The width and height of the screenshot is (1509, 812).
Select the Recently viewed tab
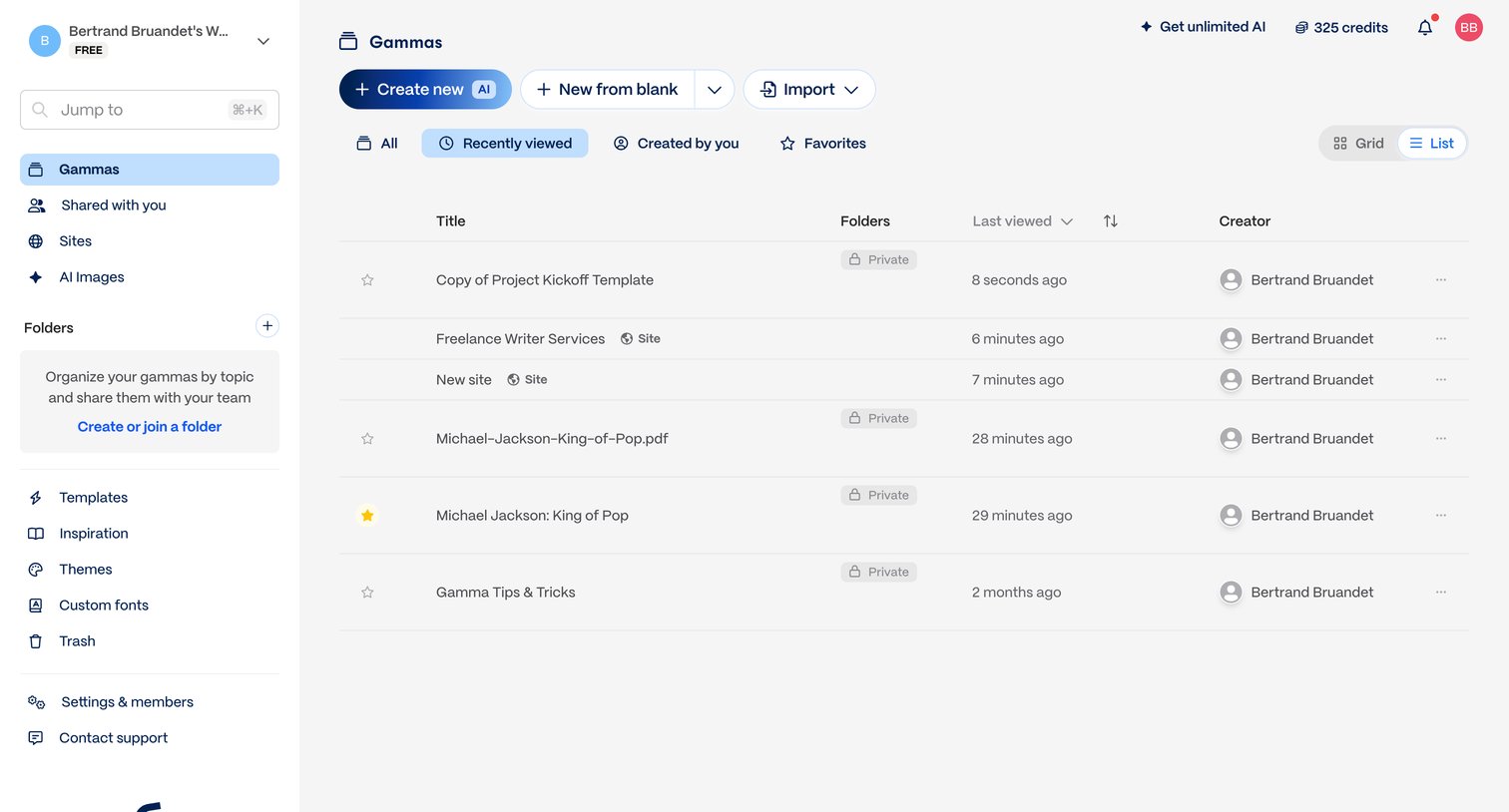(505, 144)
